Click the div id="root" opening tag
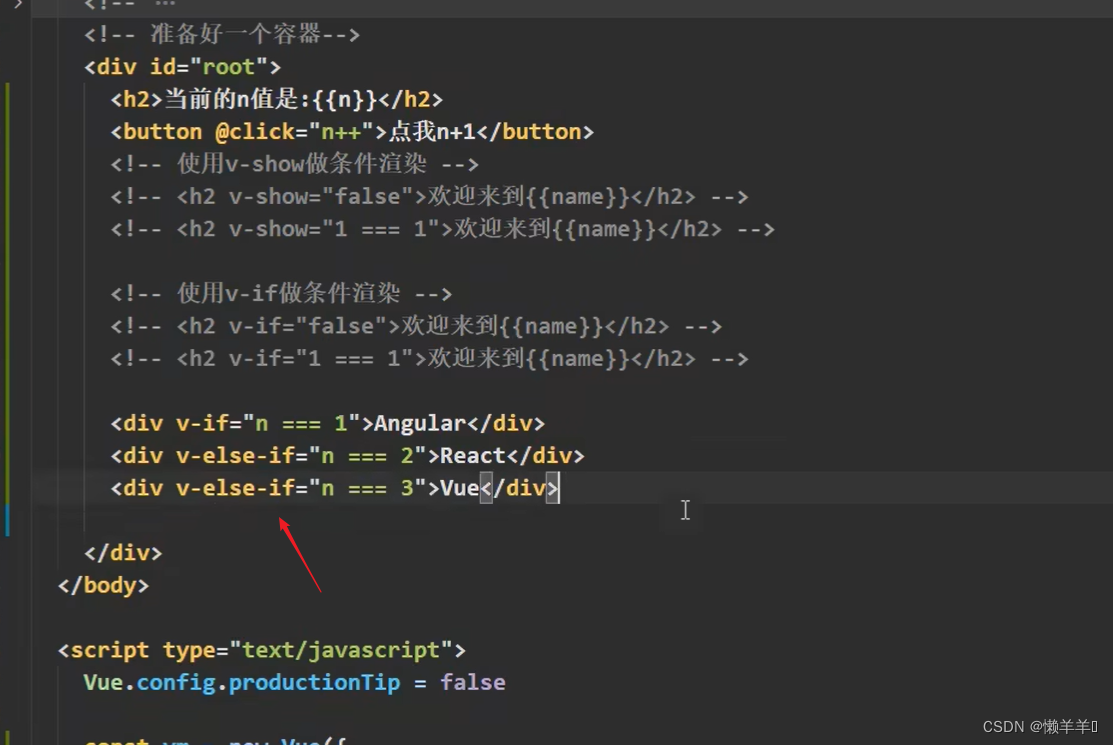The width and height of the screenshot is (1113, 745). [182, 67]
